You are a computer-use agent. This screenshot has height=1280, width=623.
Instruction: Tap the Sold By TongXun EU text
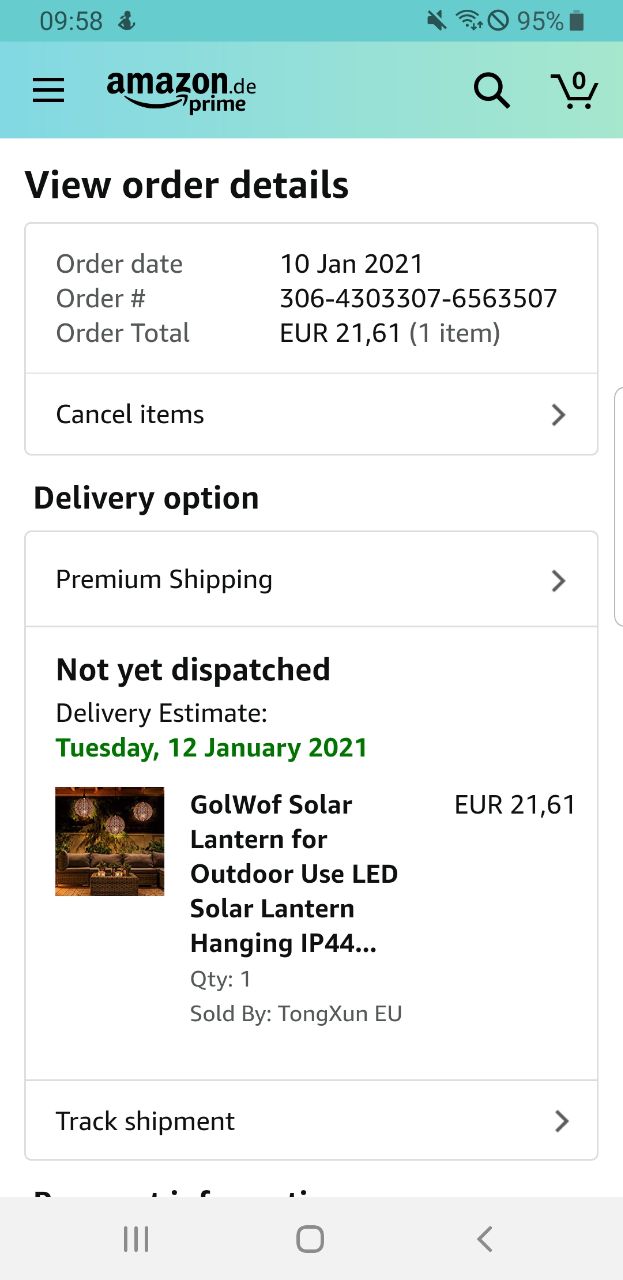[296, 1014]
